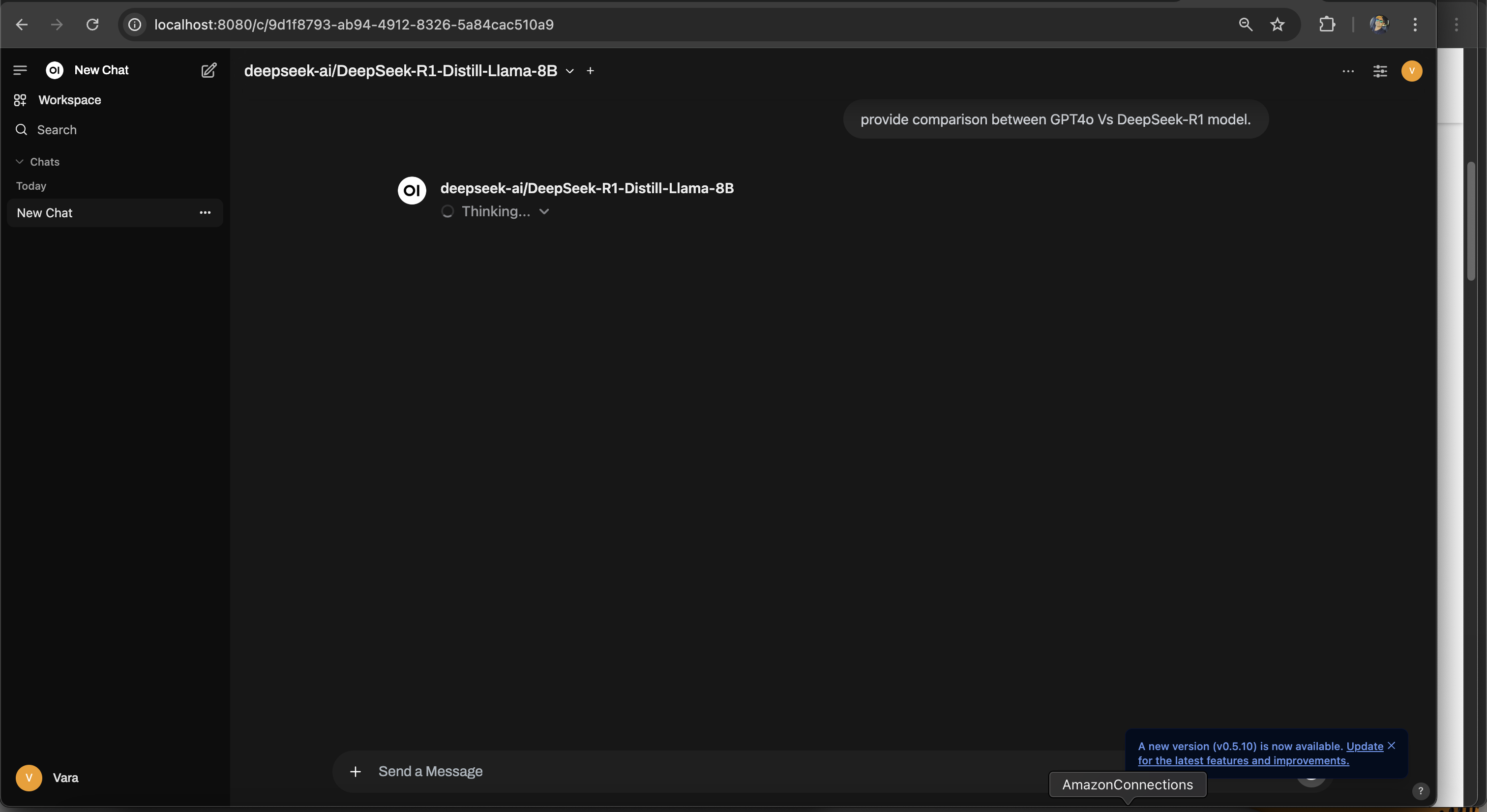Collapse the Chats section
Viewport: 1487px width, 812px height.
pos(38,162)
